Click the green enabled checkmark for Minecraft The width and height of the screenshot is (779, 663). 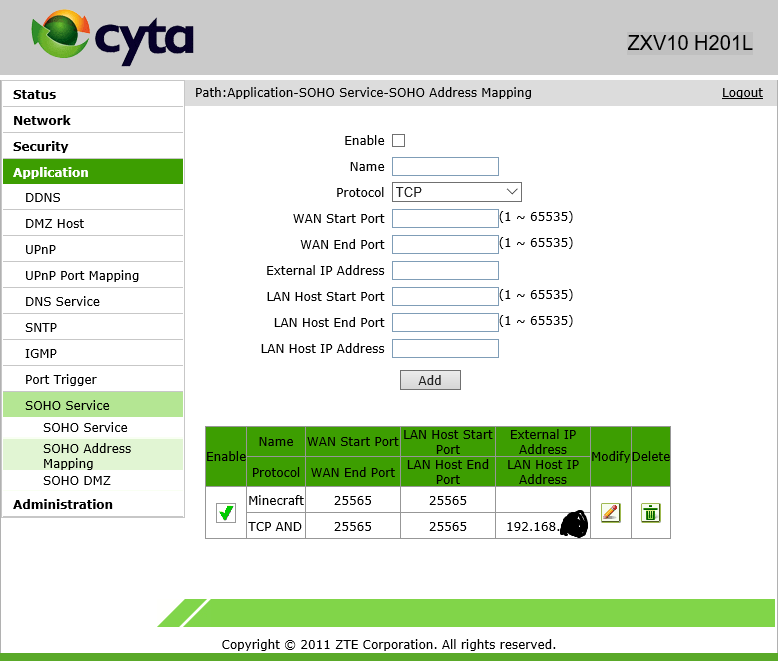226,513
